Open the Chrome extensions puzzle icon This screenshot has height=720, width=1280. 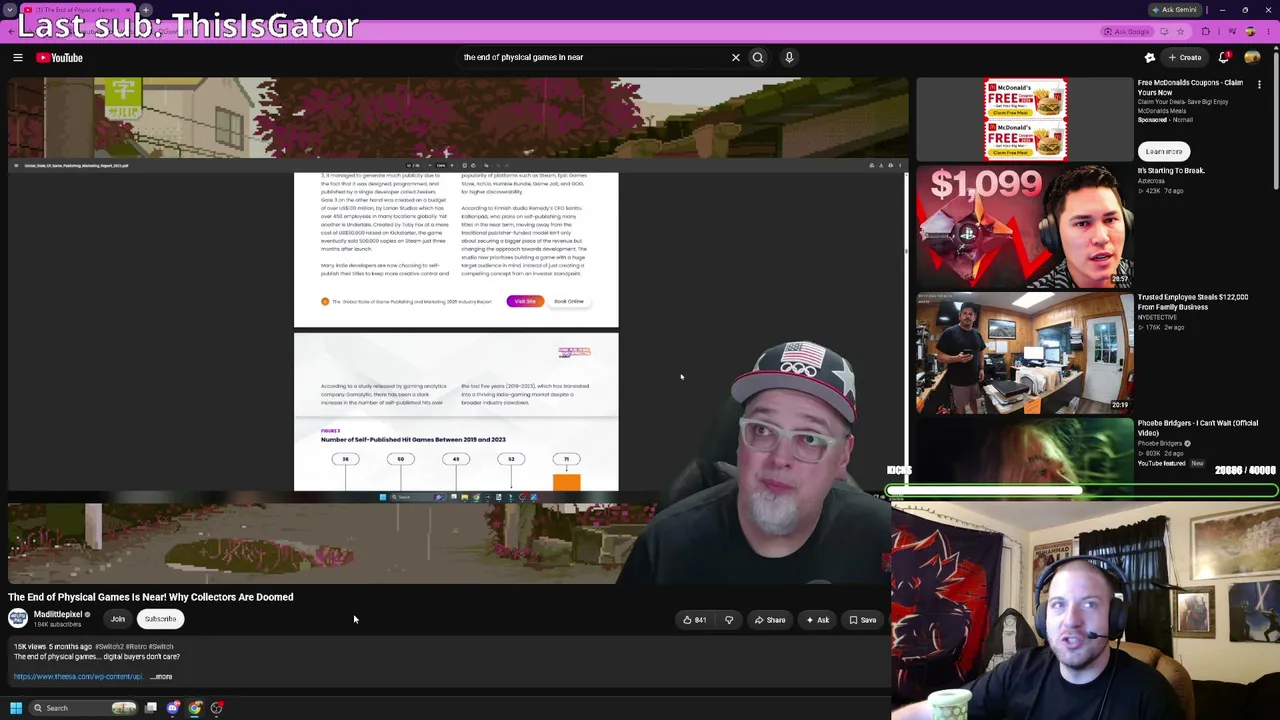coord(1206,32)
